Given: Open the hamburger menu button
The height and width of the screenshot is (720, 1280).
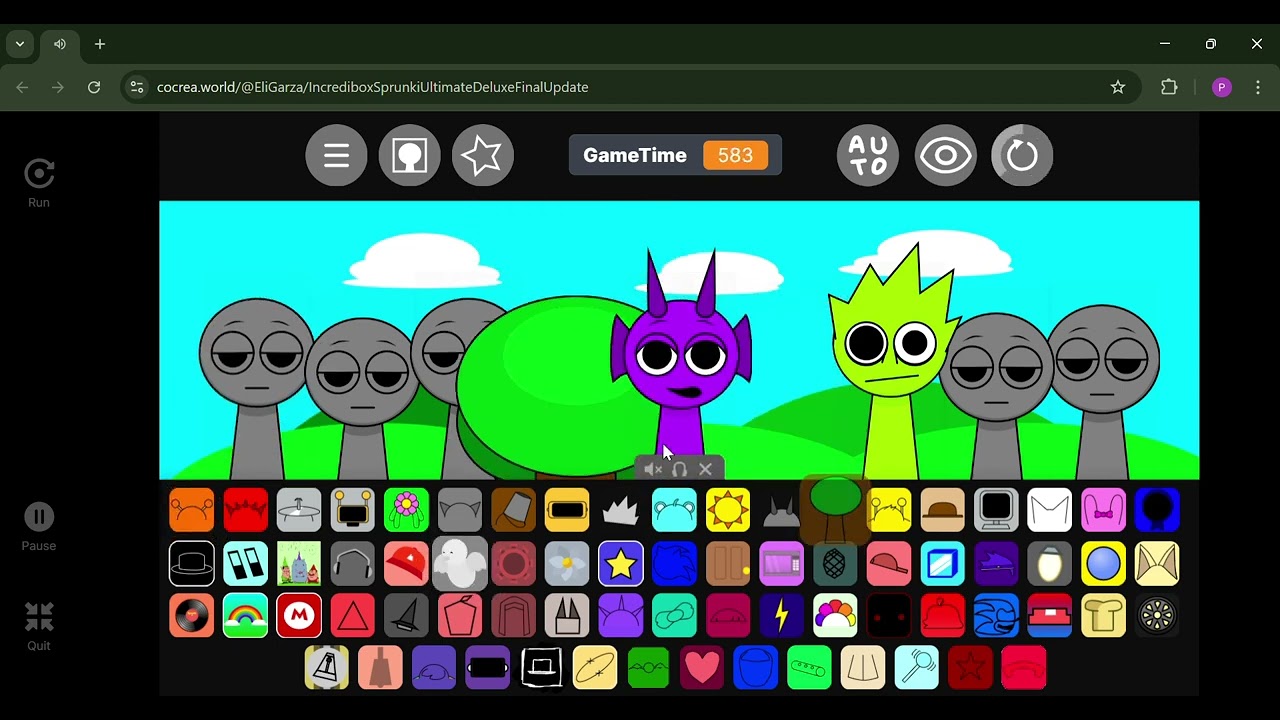Looking at the screenshot, I should [x=336, y=155].
